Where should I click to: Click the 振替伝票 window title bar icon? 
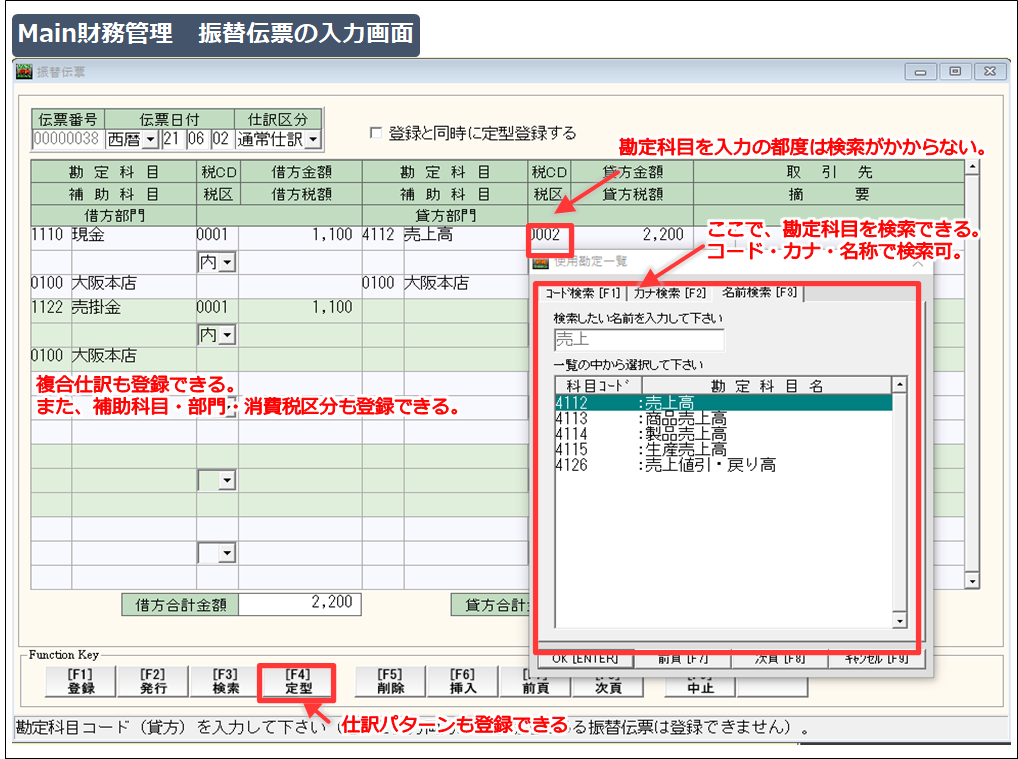click(22, 70)
